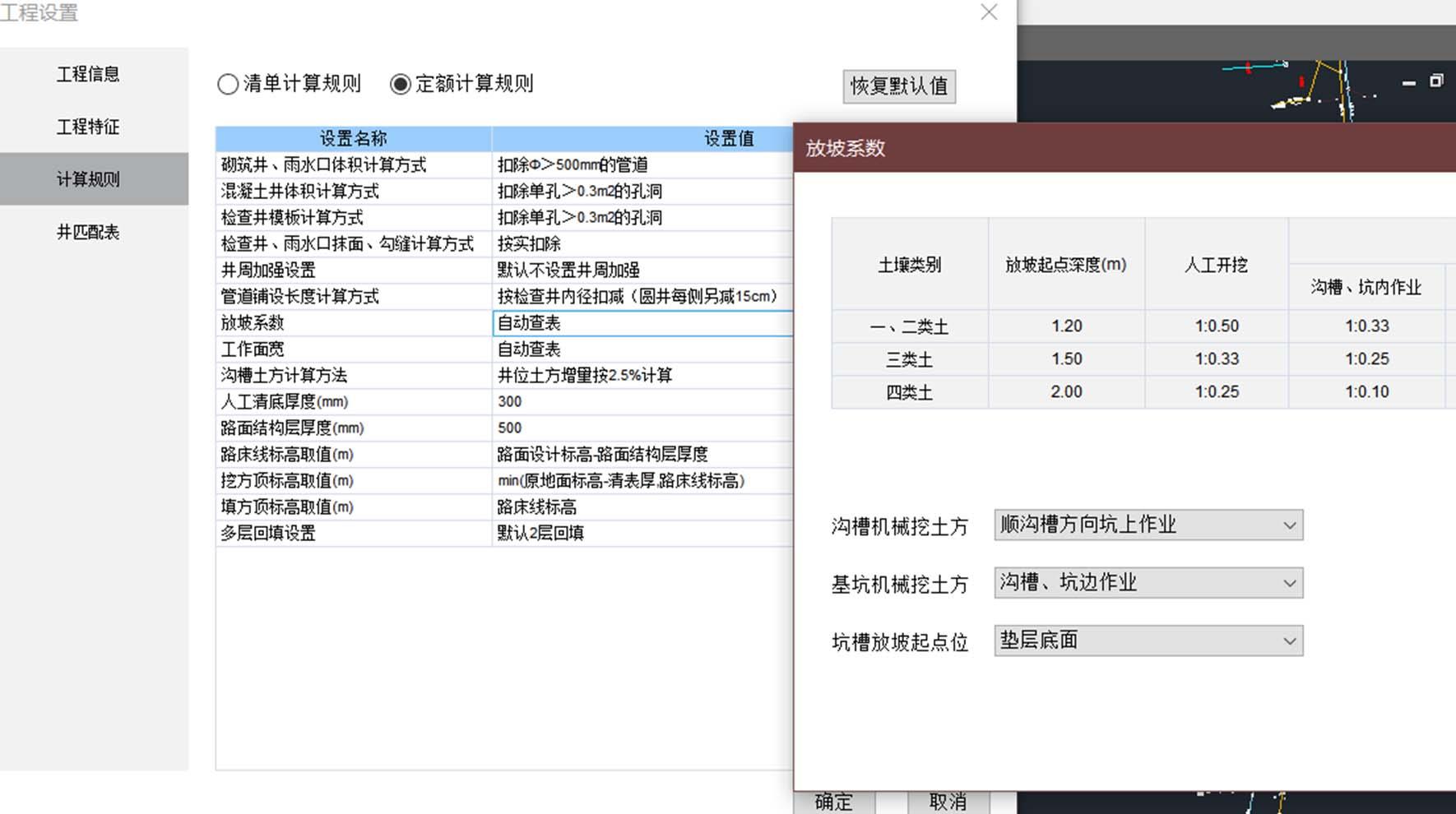The image size is (1456, 814).
Task: Select 工作面宽 value cell 自动查表
Action: pos(642,349)
